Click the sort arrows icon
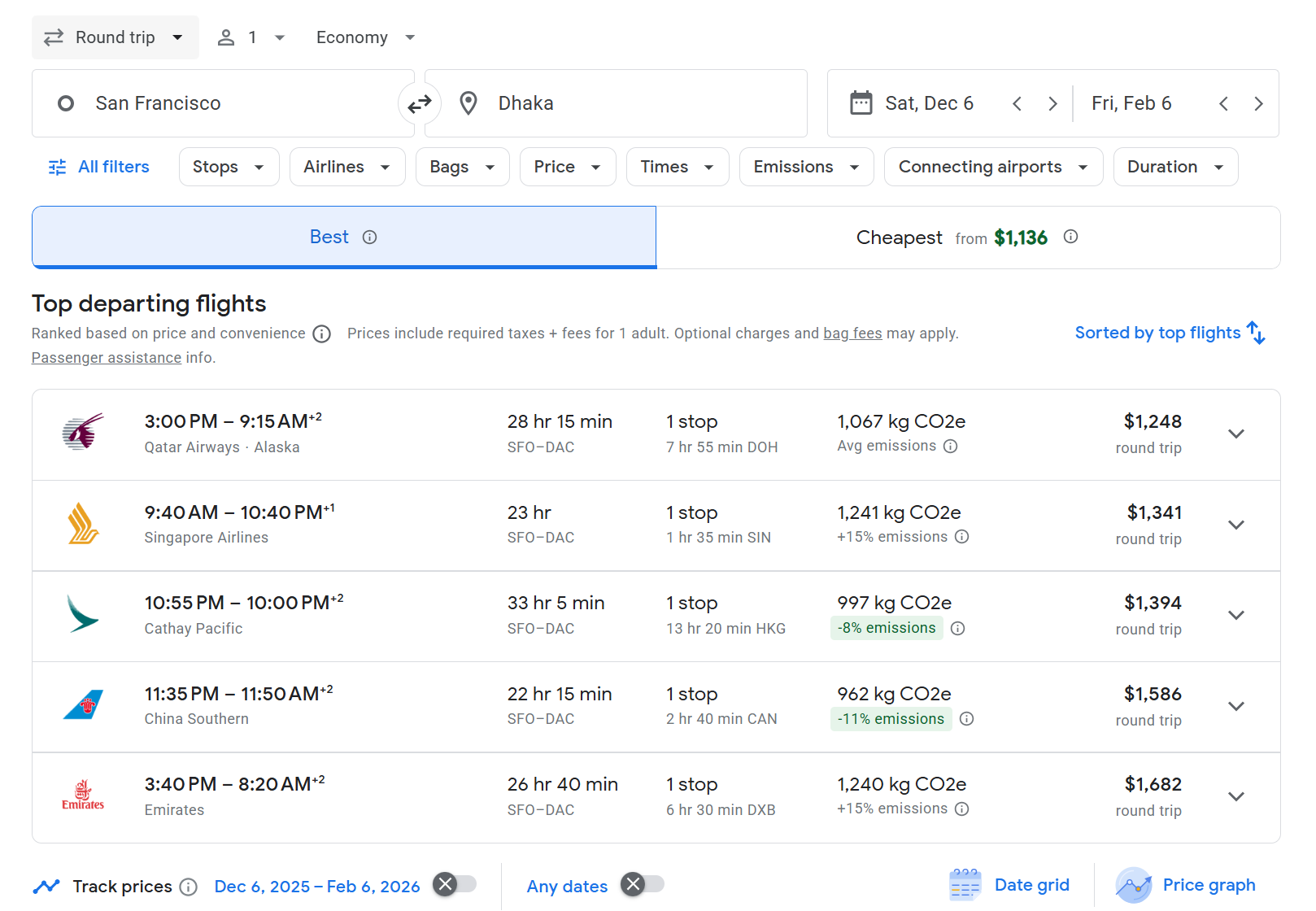Screen dimensions: 1316x911 pyautogui.click(x=1257, y=333)
